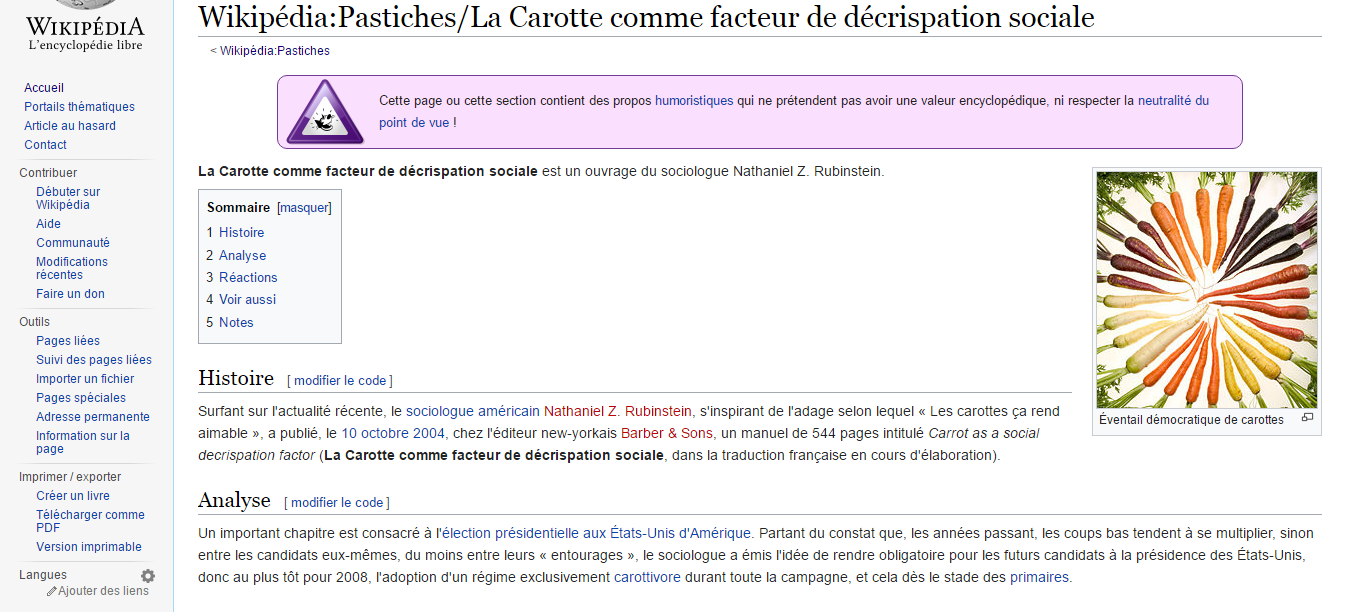
Task: Jump to section 4 Voir aussi in Sommaire
Action: [241, 299]
